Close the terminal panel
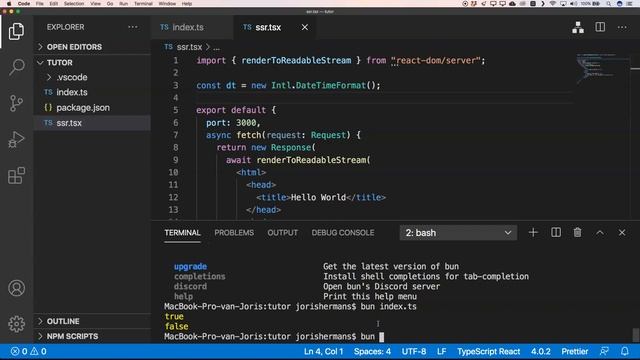 (622, 233)
